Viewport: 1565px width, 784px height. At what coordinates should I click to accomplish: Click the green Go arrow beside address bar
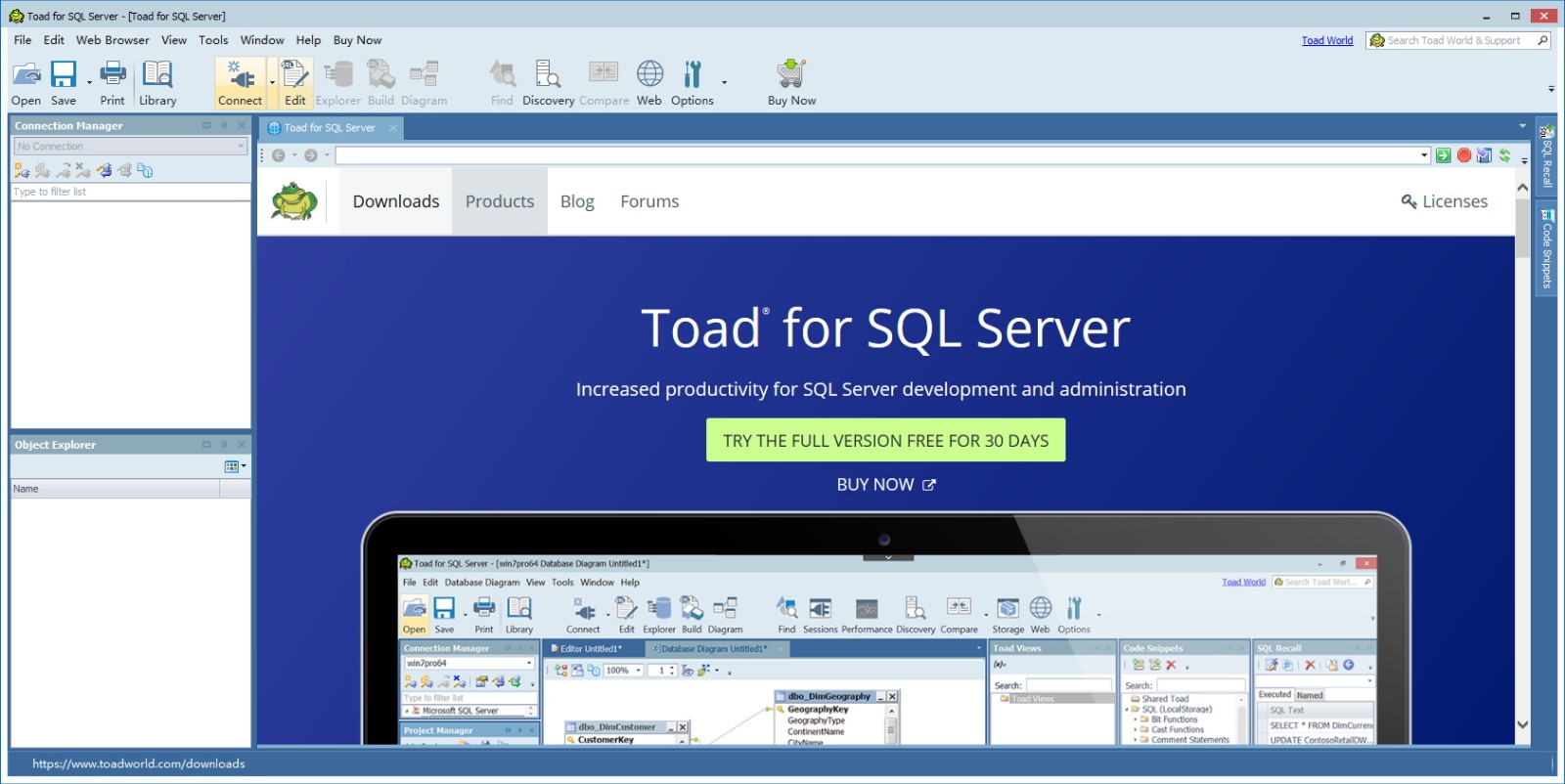click(x=1443, y=155)
